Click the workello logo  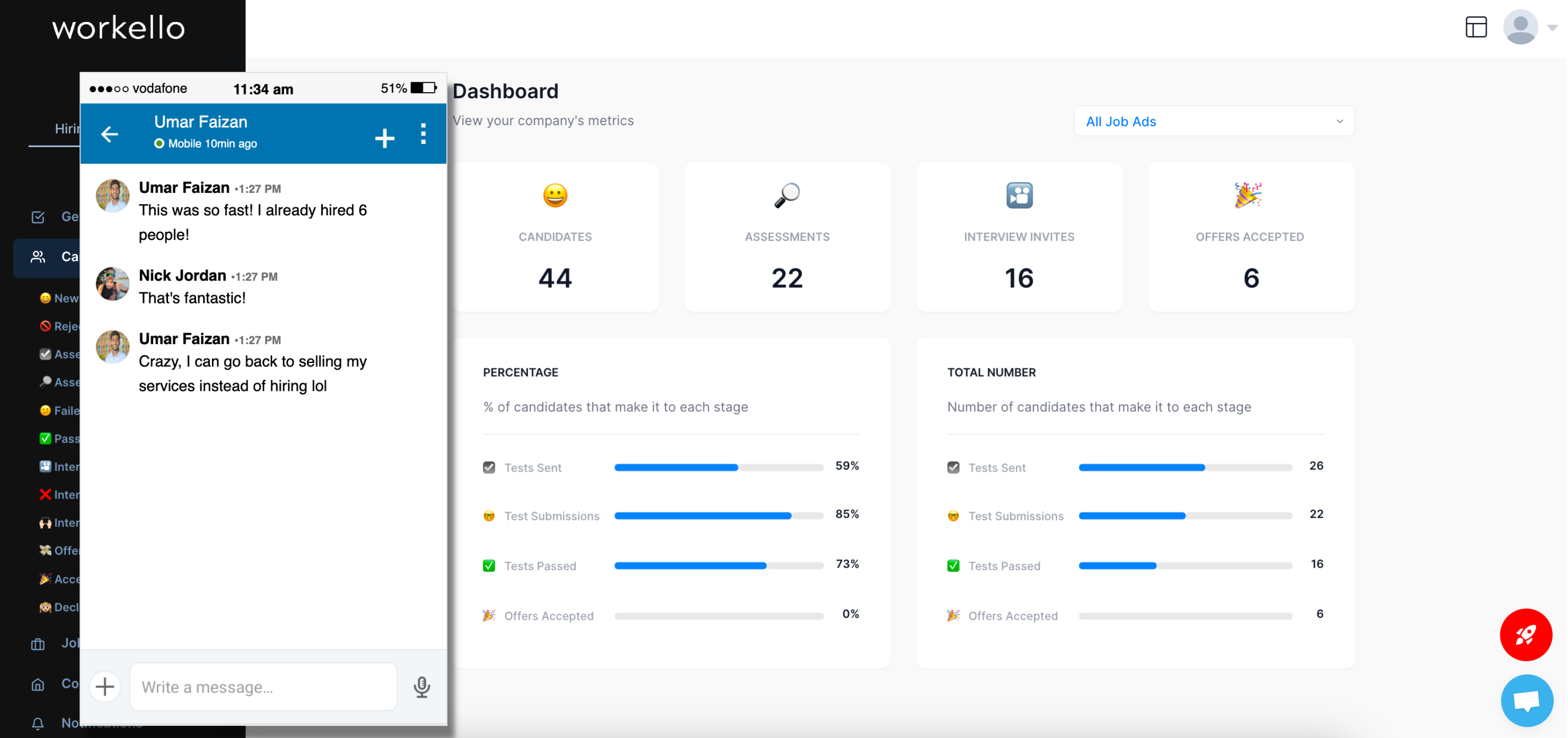pos(119,28)
